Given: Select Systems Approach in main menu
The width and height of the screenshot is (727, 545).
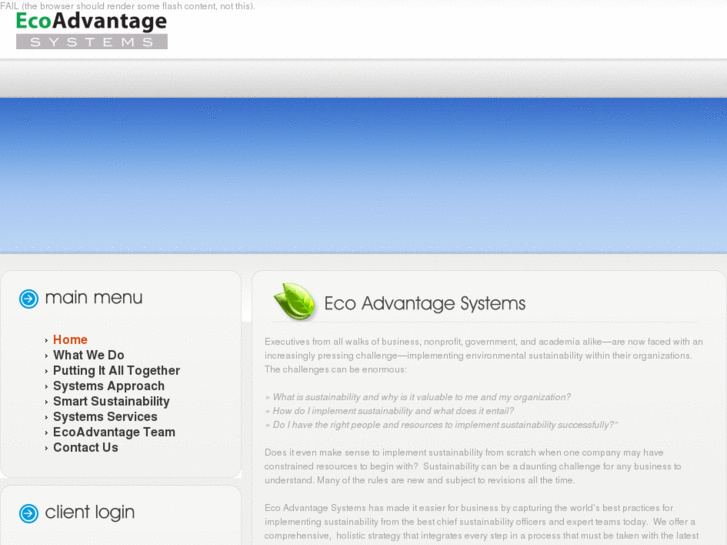Looking at the screenshot, I should [x=108, y=385].
